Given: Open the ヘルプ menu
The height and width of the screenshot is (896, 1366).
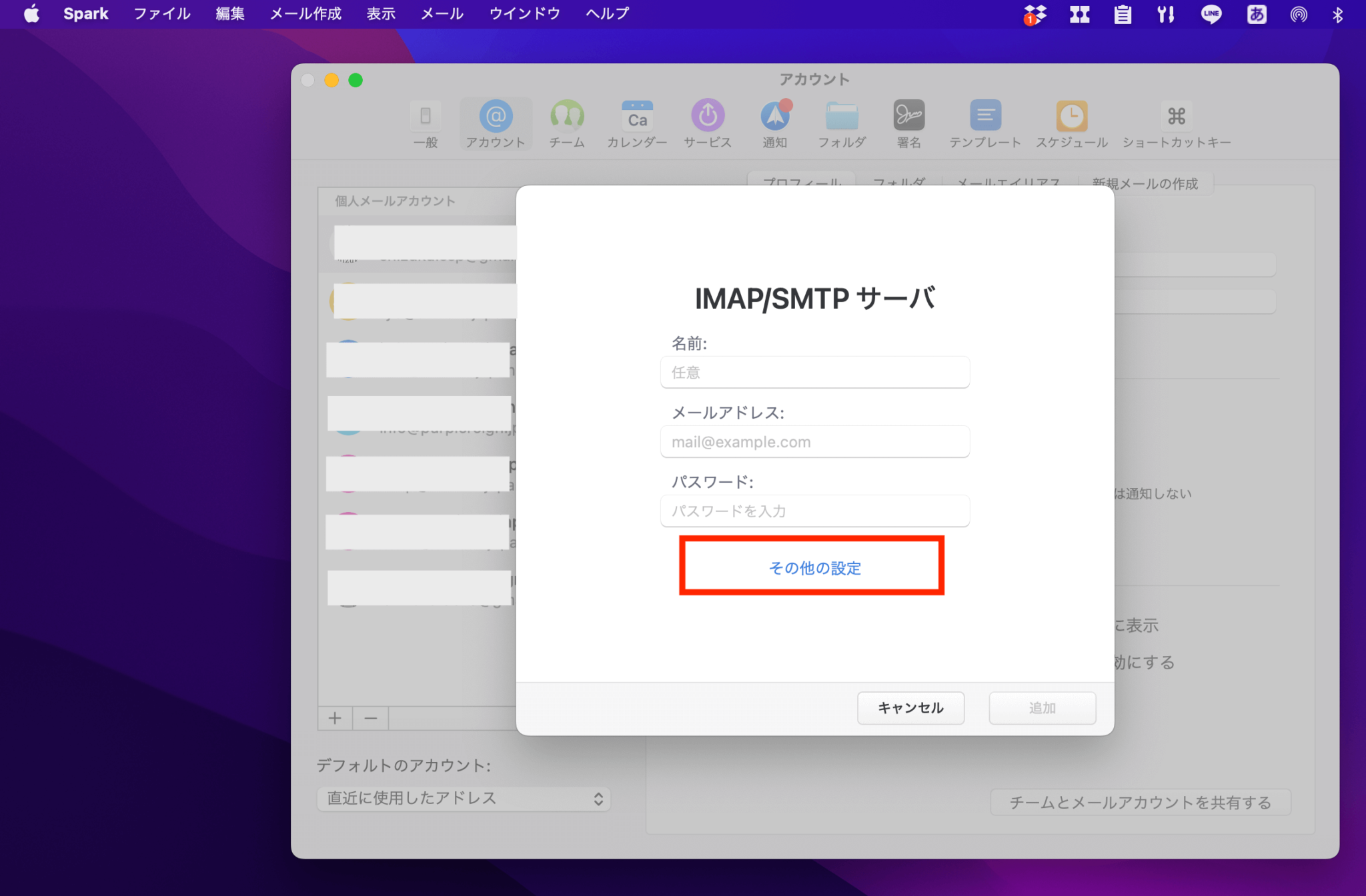Looking at the screenshot, I should [x=606, y=13].
